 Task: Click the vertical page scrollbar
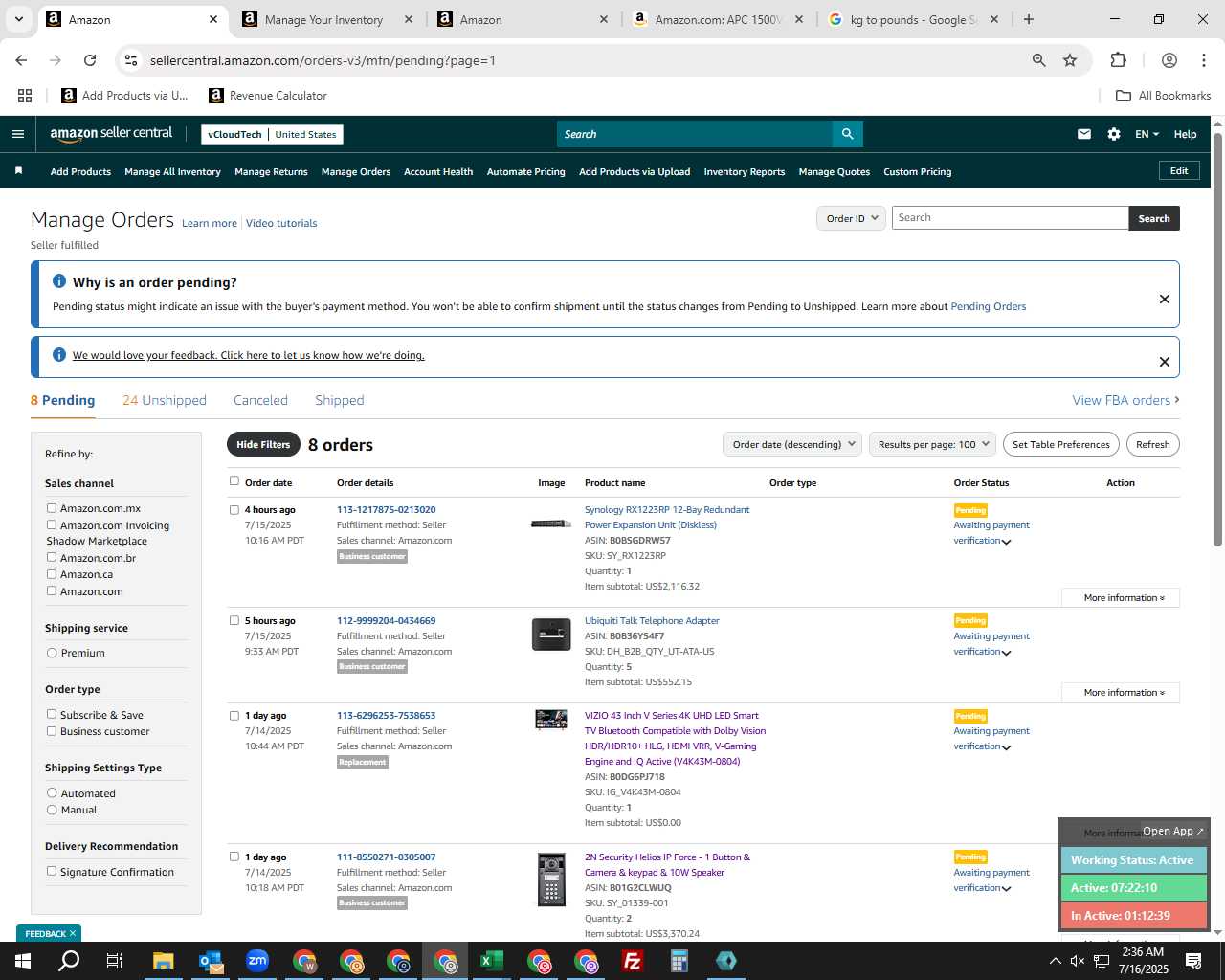[1217, 340]
